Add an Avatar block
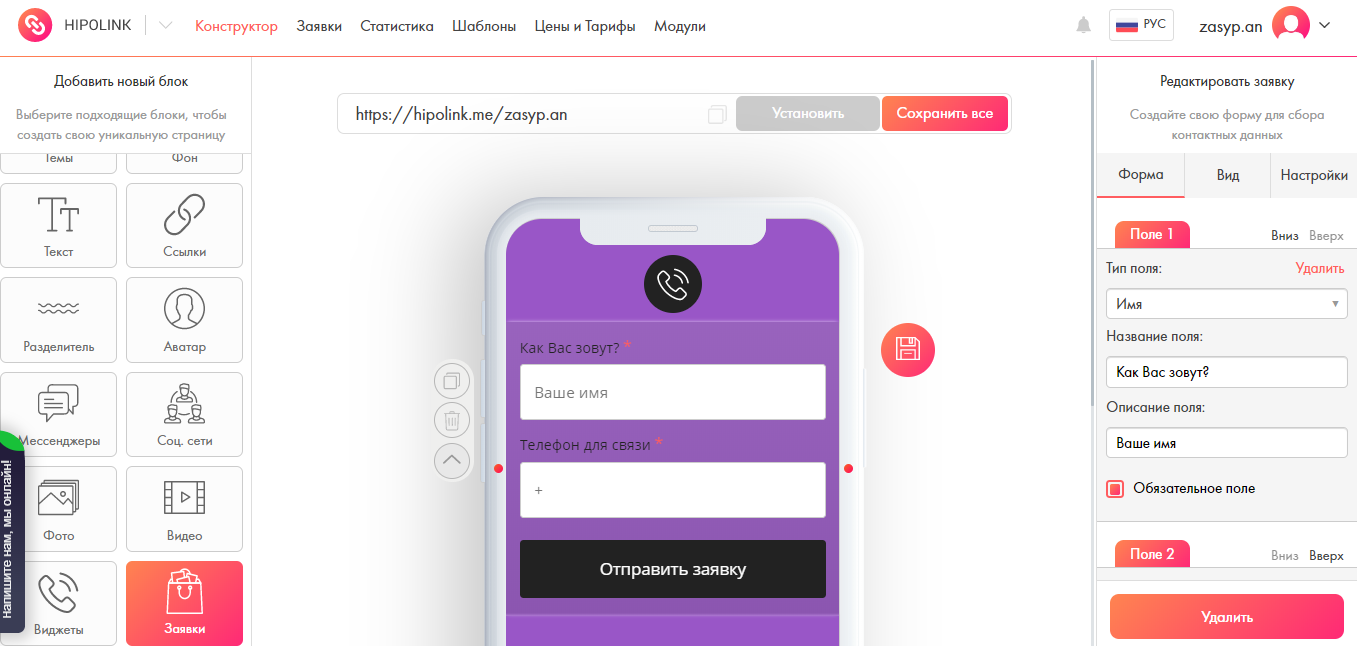Image resolution: width=1357 pixels, height=646 pixels. [184, 320]
